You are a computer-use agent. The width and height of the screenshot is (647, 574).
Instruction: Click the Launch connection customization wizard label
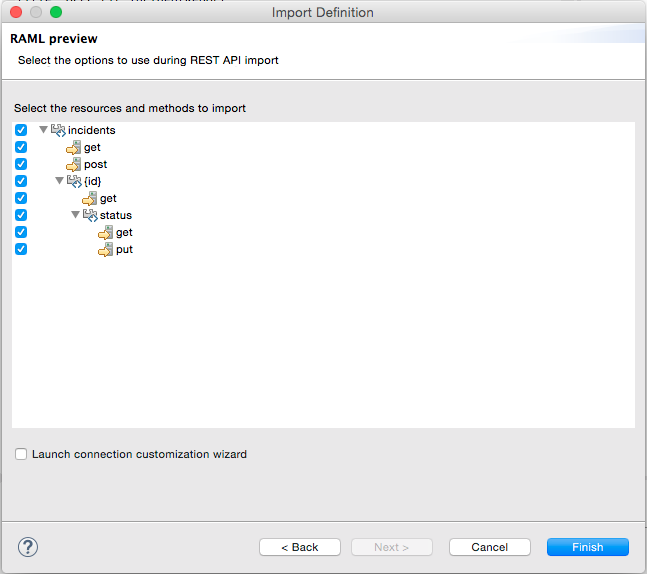coord(139,454)
